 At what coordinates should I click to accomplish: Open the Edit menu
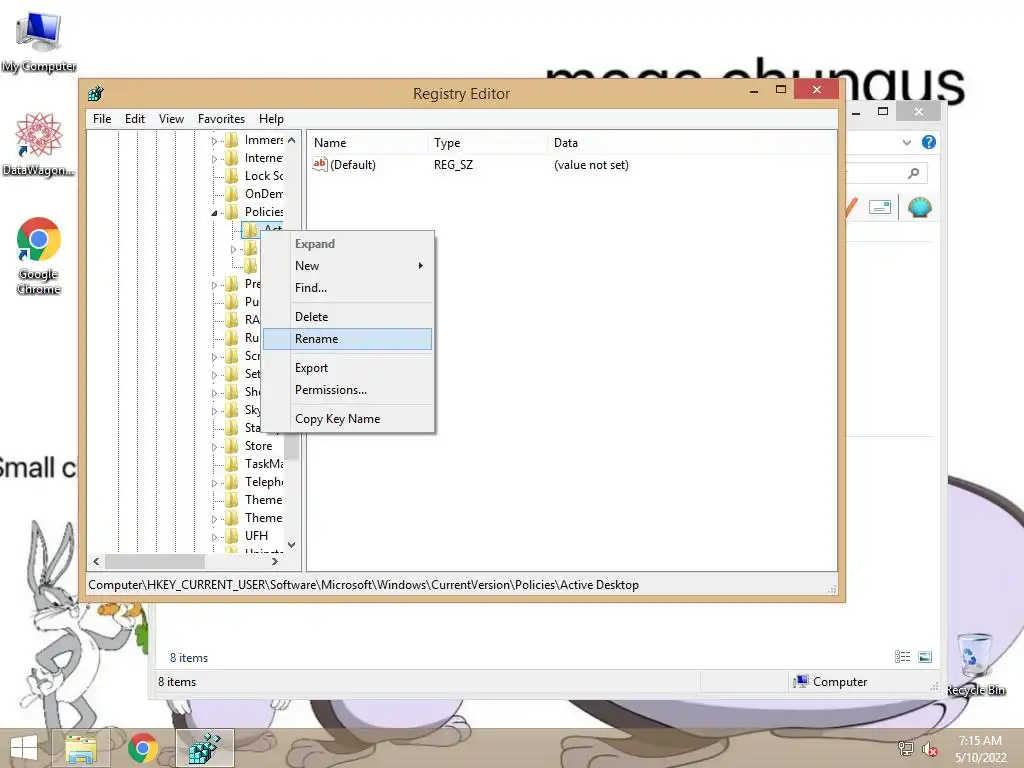coord(135,119)
